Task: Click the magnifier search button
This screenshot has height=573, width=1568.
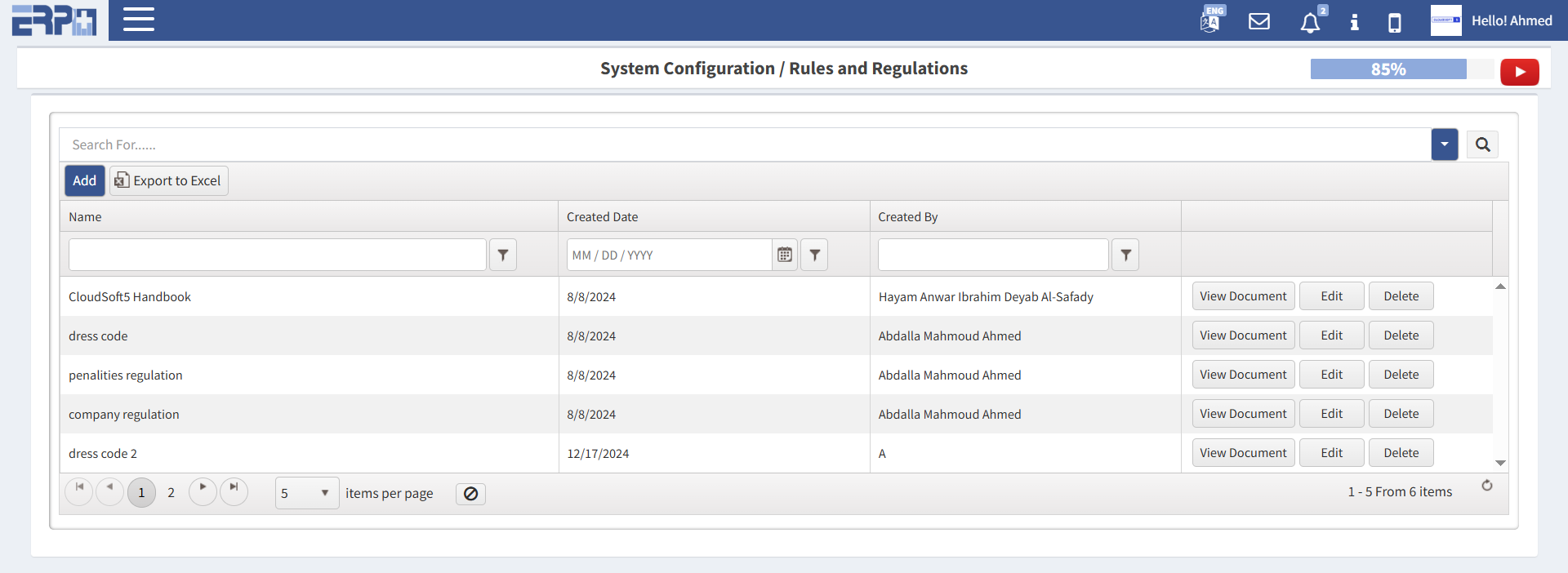Action: (1482, 144)
